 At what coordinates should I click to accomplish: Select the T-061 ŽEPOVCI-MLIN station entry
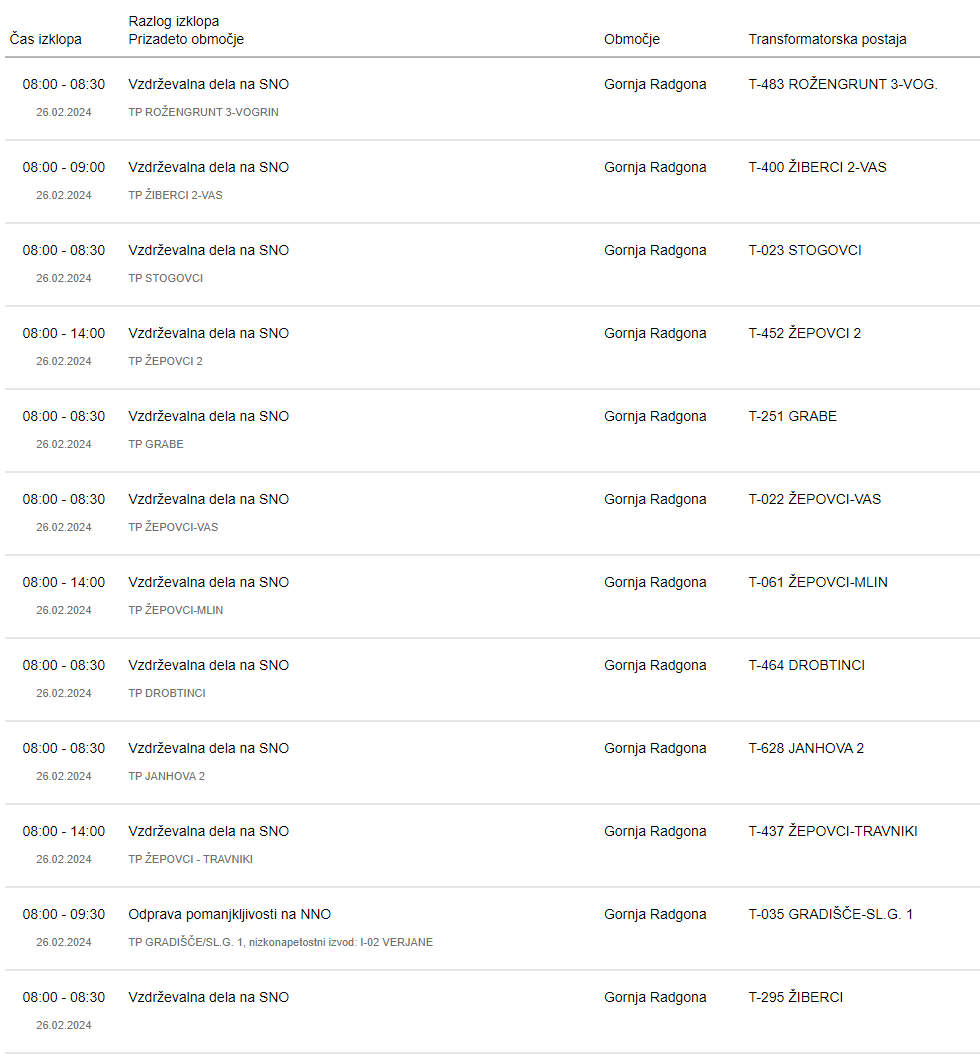pos(818,582)
